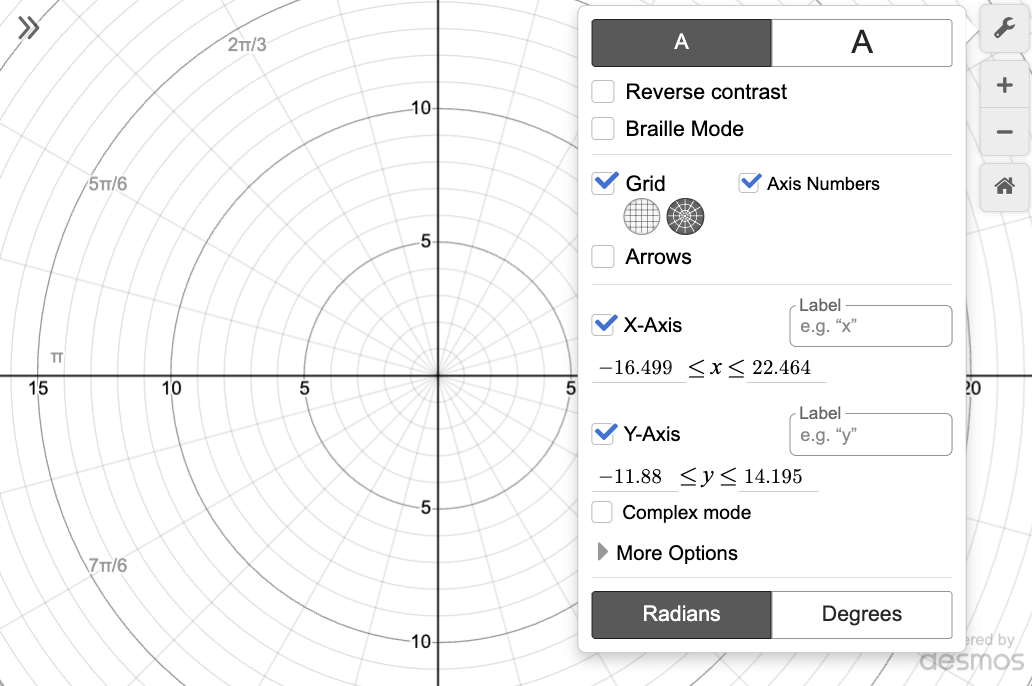Expand More Options disclosure triangle
The height and width of the screenshot is (686, 1032).
(602, 552)
